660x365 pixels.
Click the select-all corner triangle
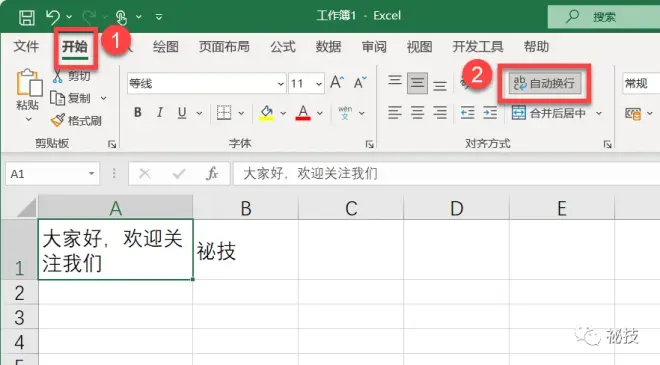click(x=27, y=208)
